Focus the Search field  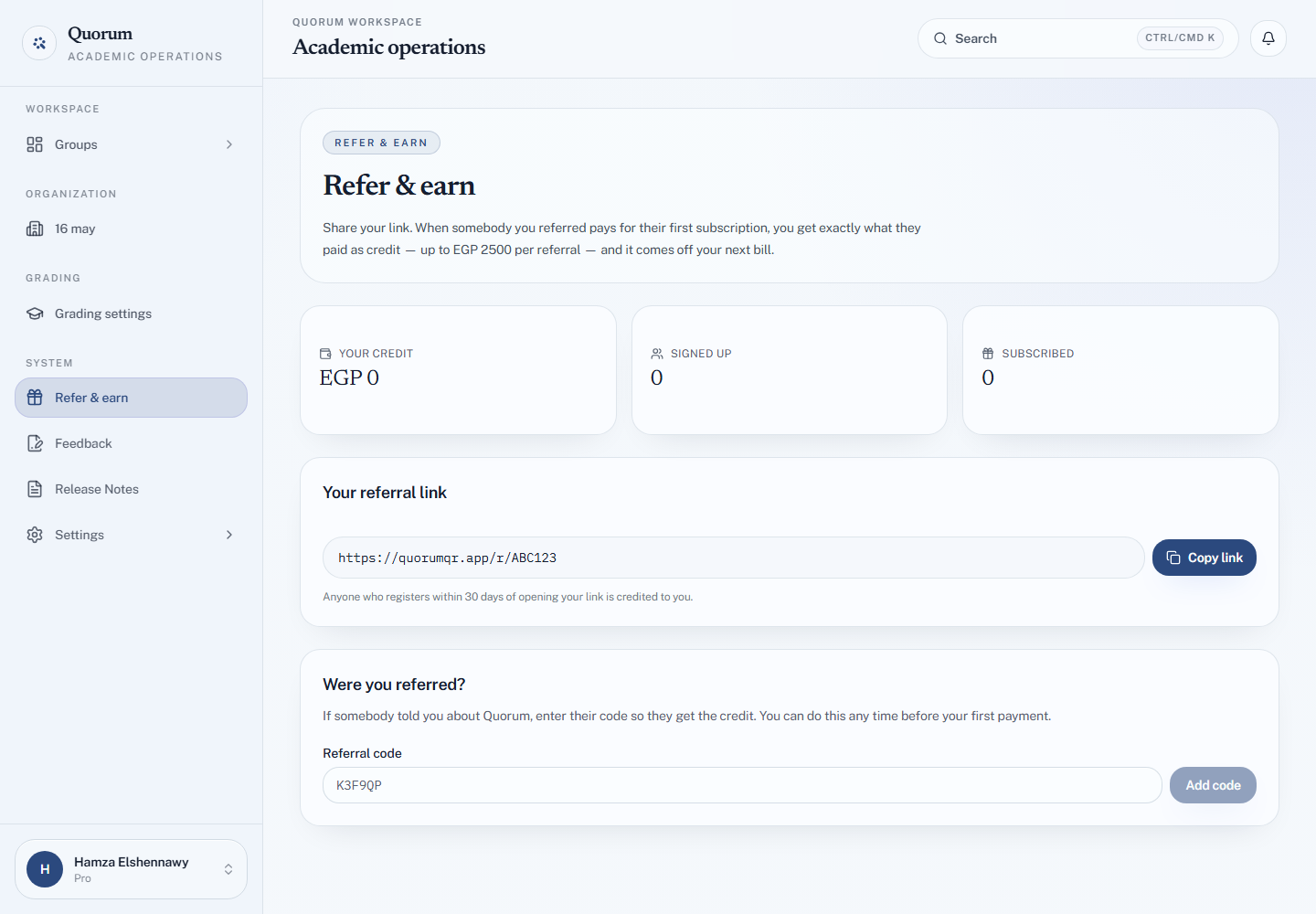(1078, 38)
